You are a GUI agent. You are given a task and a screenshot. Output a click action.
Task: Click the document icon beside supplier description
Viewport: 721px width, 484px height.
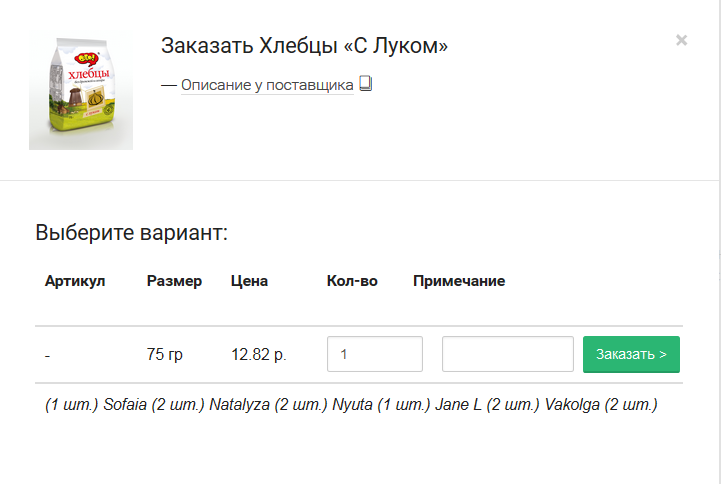click(365, 84)
